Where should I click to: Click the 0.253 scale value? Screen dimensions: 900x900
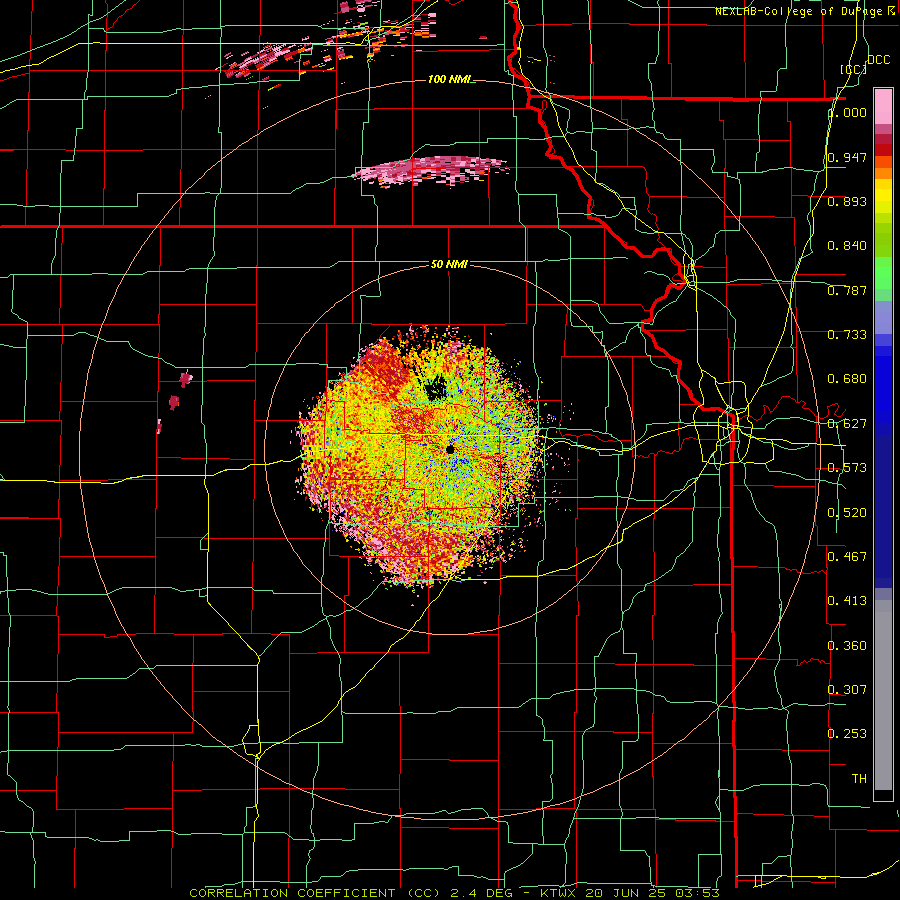[847, 734]
